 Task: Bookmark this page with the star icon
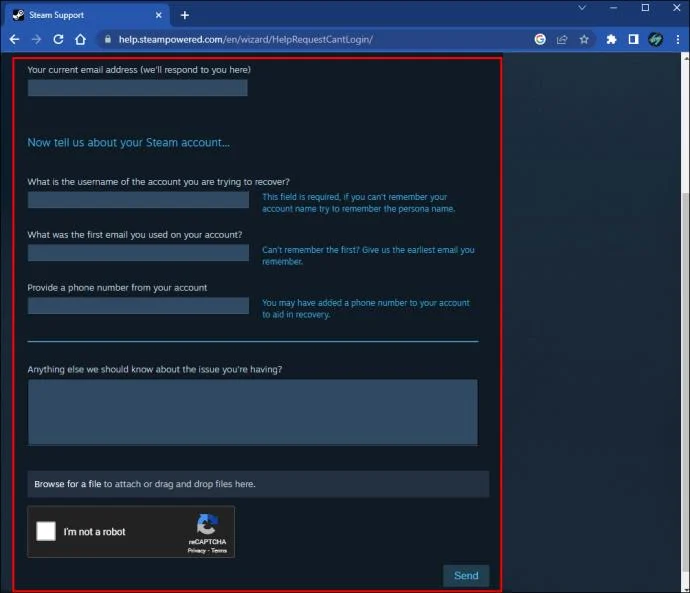[x=584, y=40]
